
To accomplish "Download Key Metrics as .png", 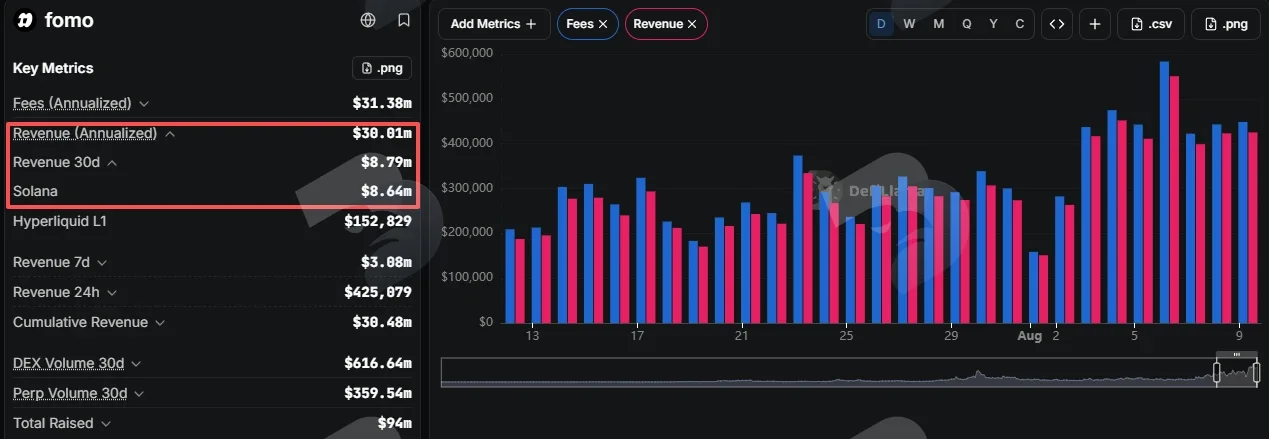I will 382,68.
